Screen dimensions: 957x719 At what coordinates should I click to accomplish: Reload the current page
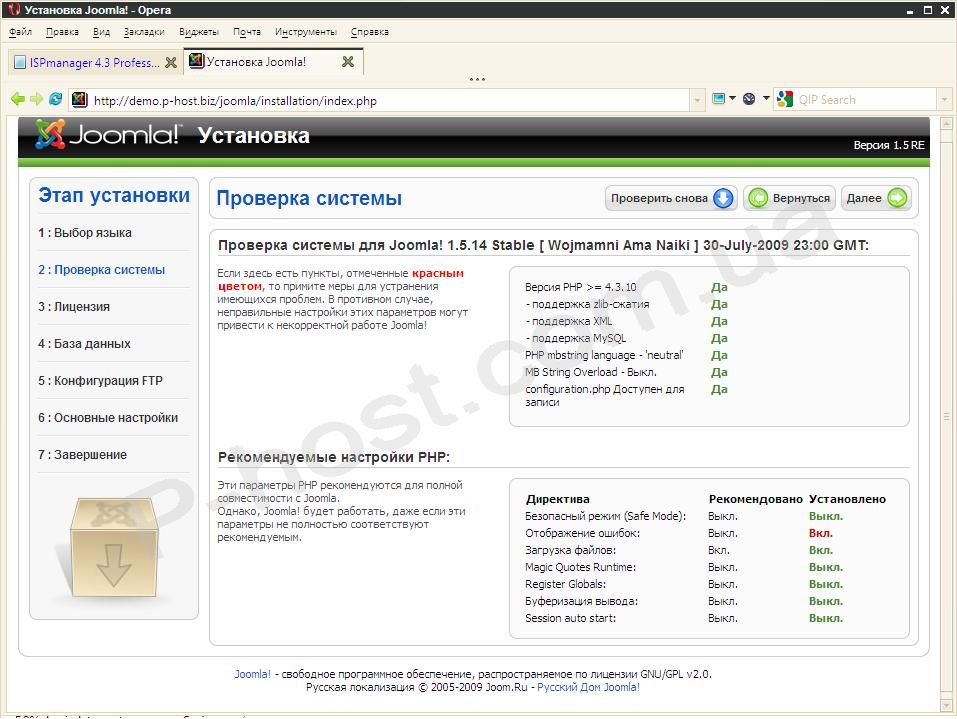click(x=56, y=99)
